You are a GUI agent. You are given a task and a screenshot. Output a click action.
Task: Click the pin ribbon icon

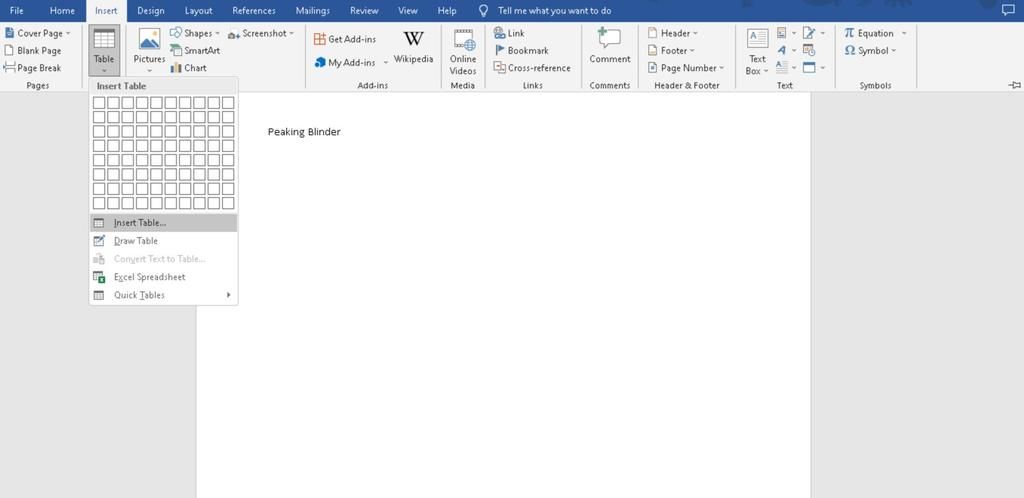tap(1014, 85)
